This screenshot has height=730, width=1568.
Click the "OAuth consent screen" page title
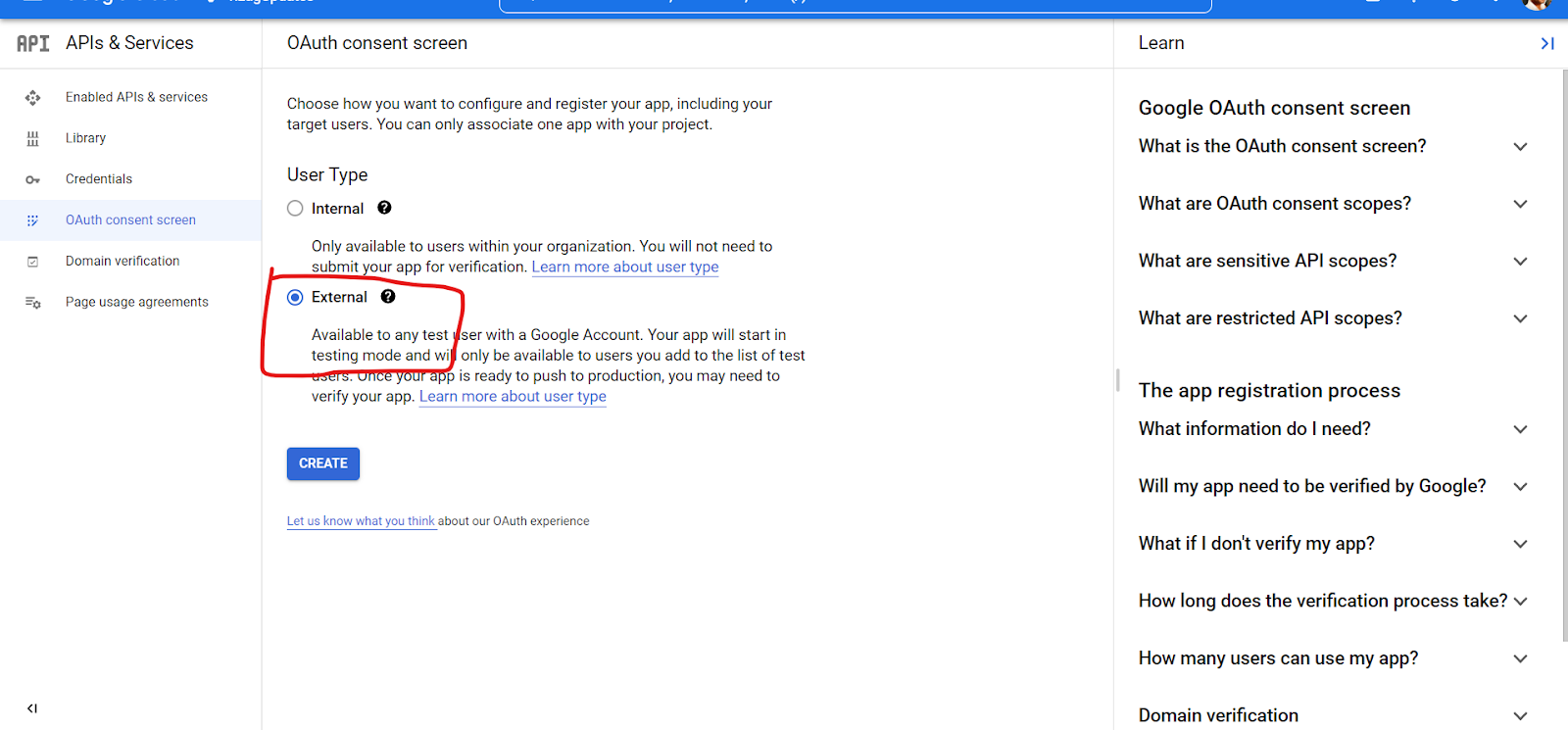(377, 43)
